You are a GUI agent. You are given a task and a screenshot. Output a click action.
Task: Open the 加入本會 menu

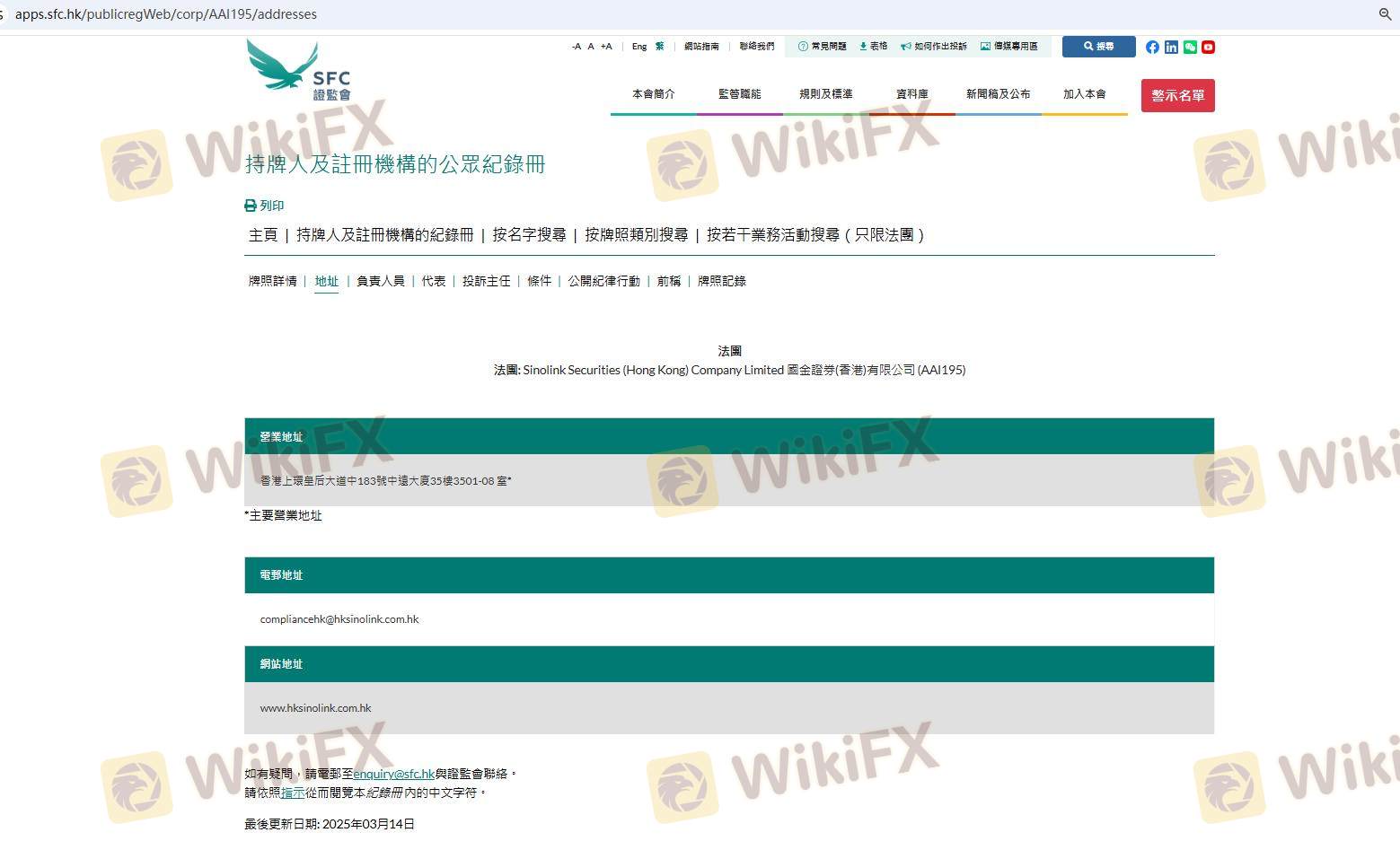(1085, 94)
